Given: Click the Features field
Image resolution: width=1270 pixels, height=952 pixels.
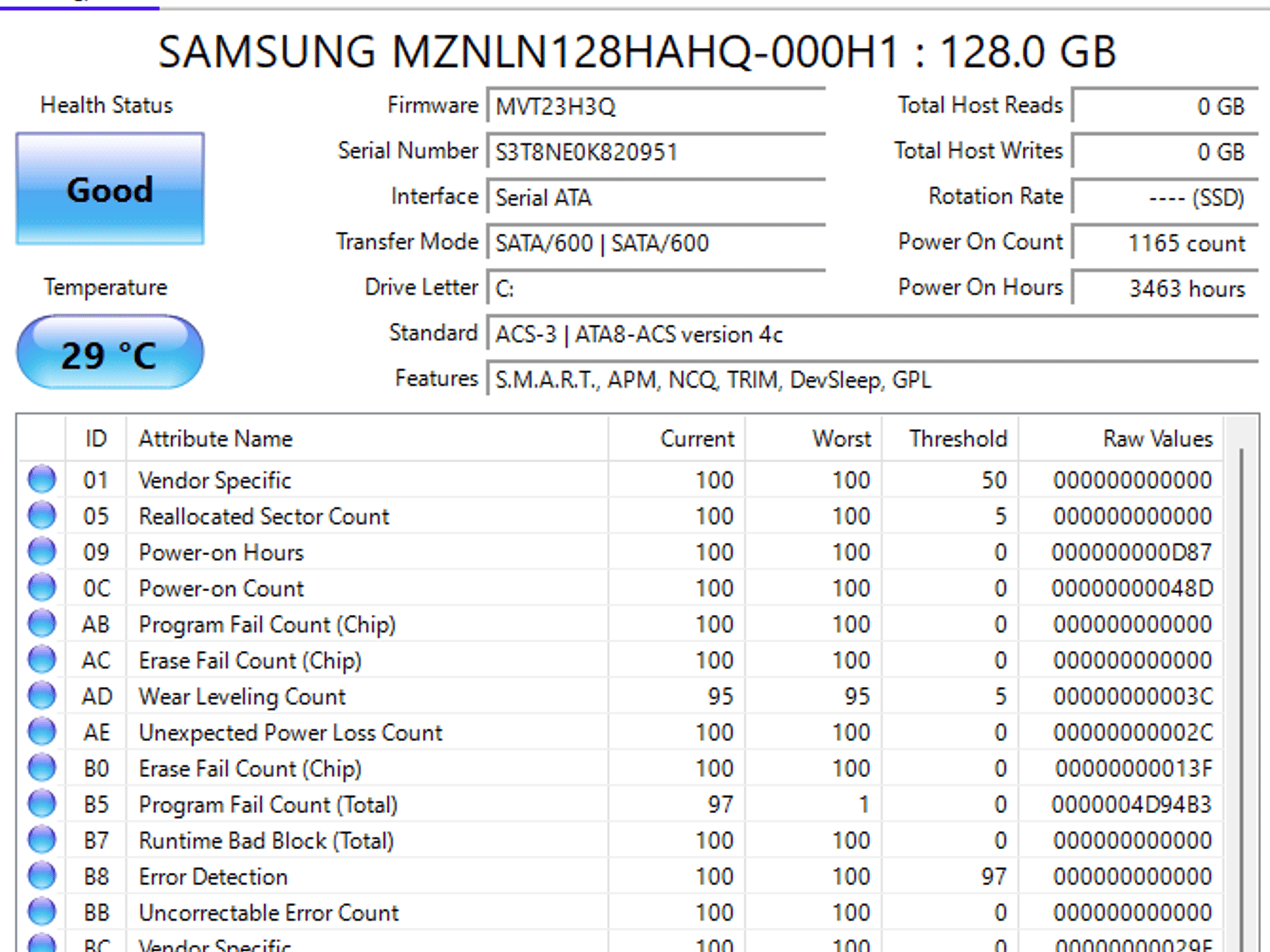Looking at the screenshot, I should tap(873, 379).
